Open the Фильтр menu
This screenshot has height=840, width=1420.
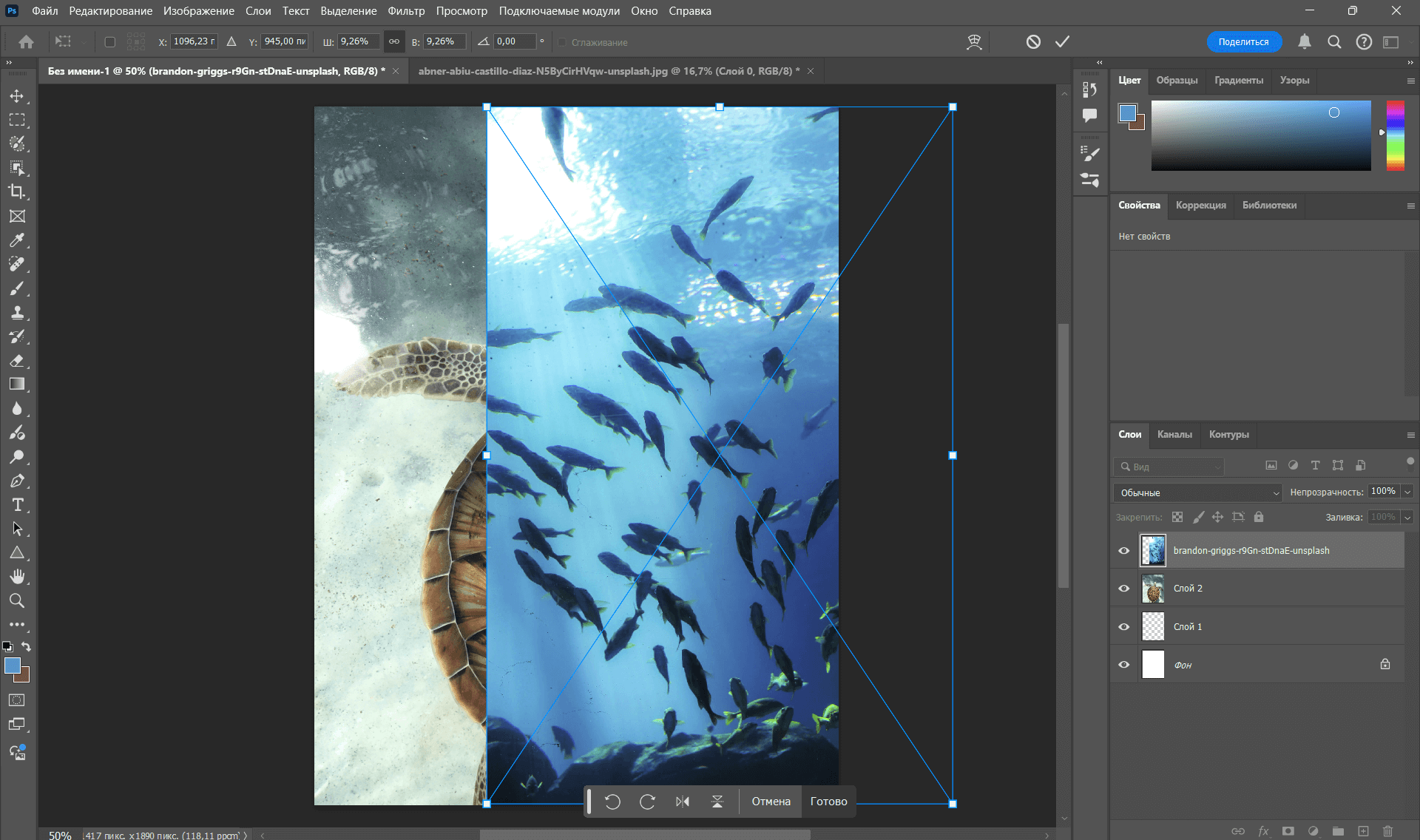[406, 11]
